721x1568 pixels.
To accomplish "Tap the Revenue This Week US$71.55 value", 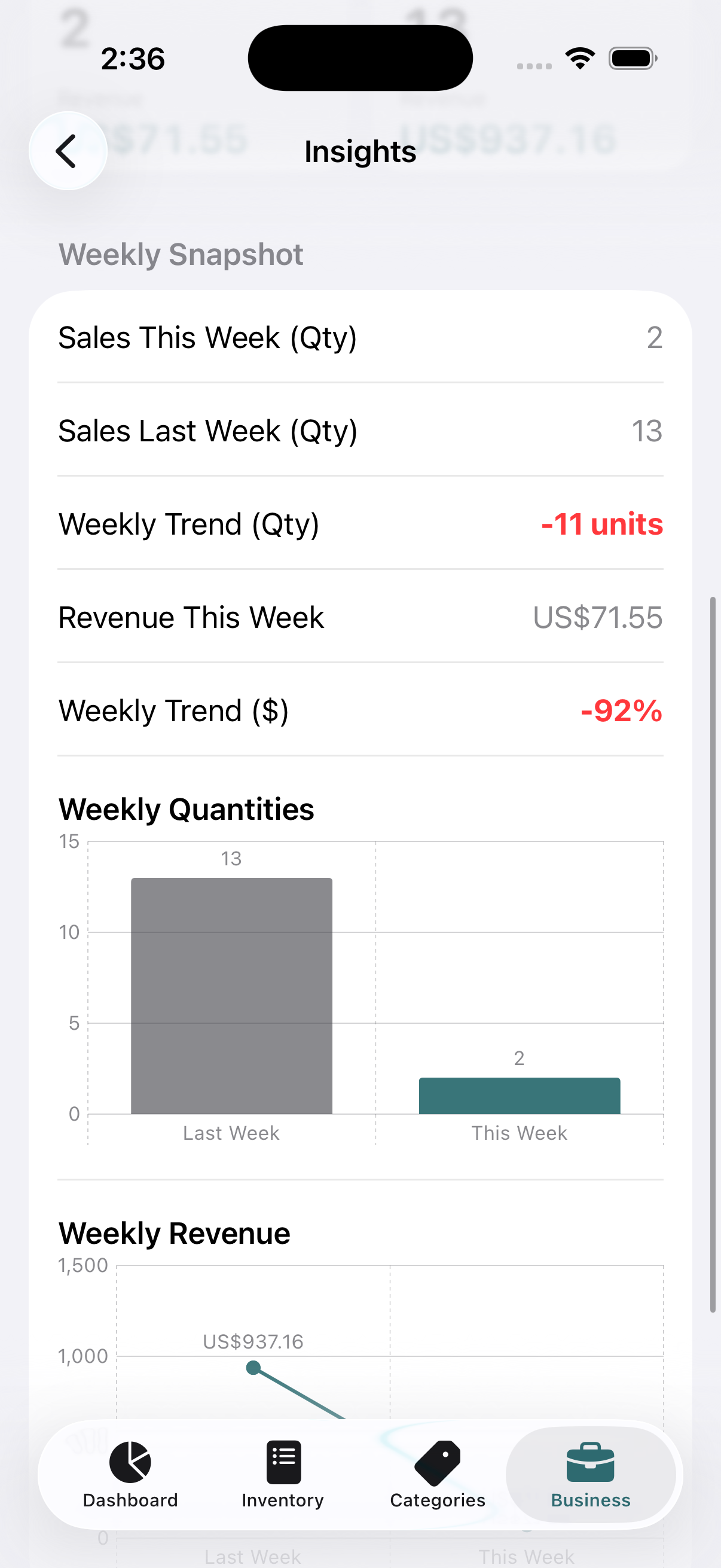I will (597, 617).
